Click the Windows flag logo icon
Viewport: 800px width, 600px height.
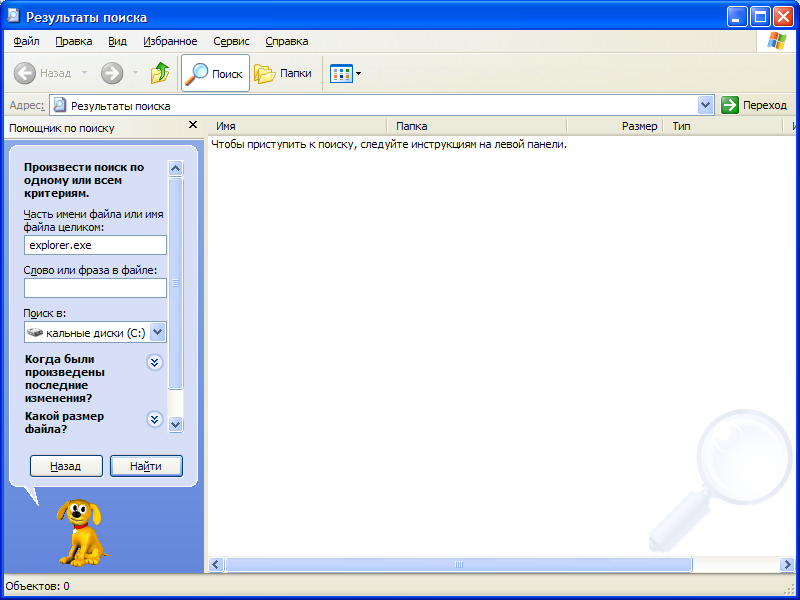[x=777, y=41]
